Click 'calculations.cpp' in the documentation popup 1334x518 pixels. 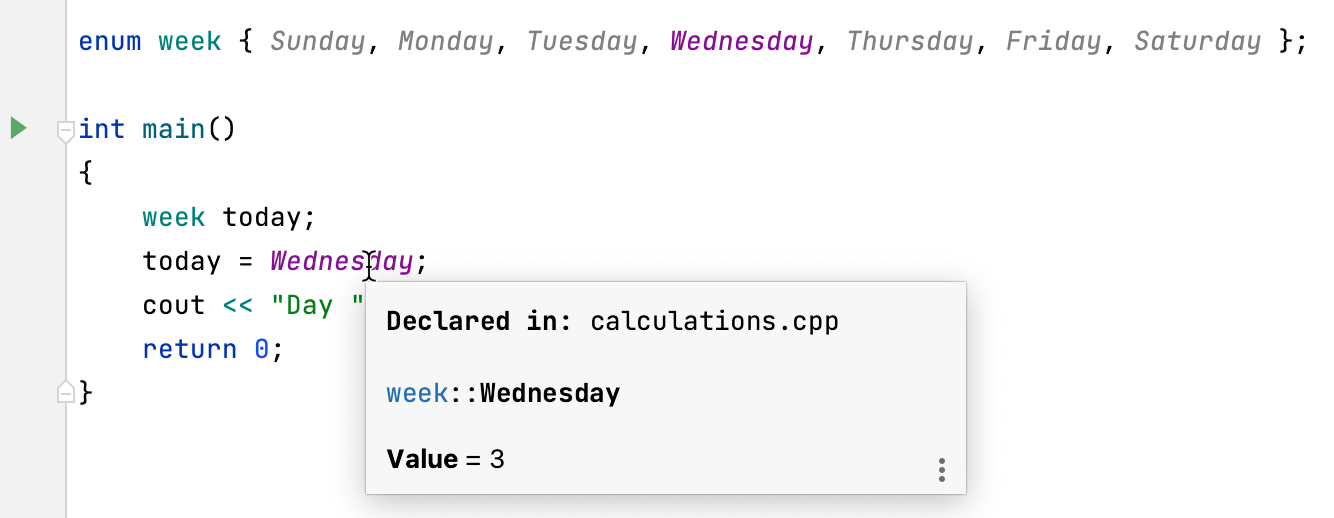(714, 321)
